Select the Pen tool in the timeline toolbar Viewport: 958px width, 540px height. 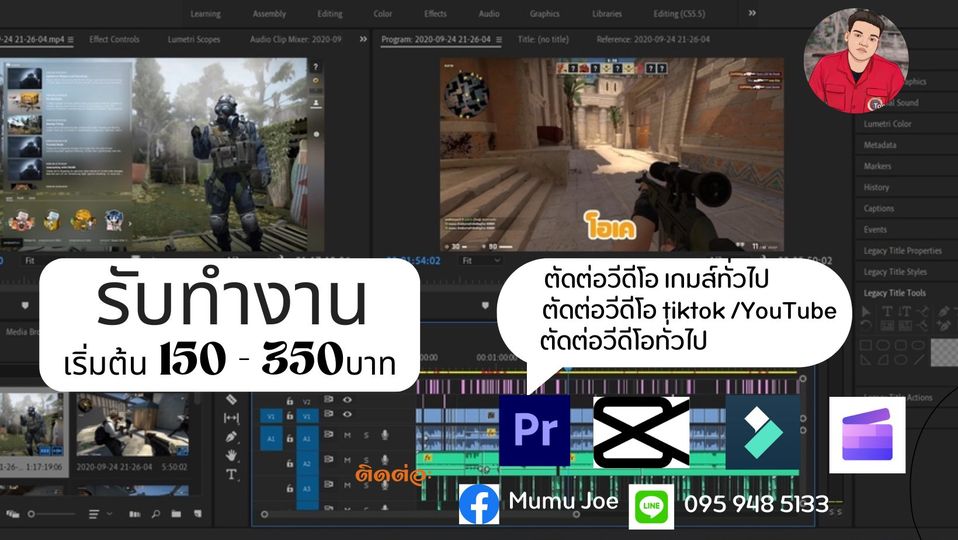tap(232, 436)
